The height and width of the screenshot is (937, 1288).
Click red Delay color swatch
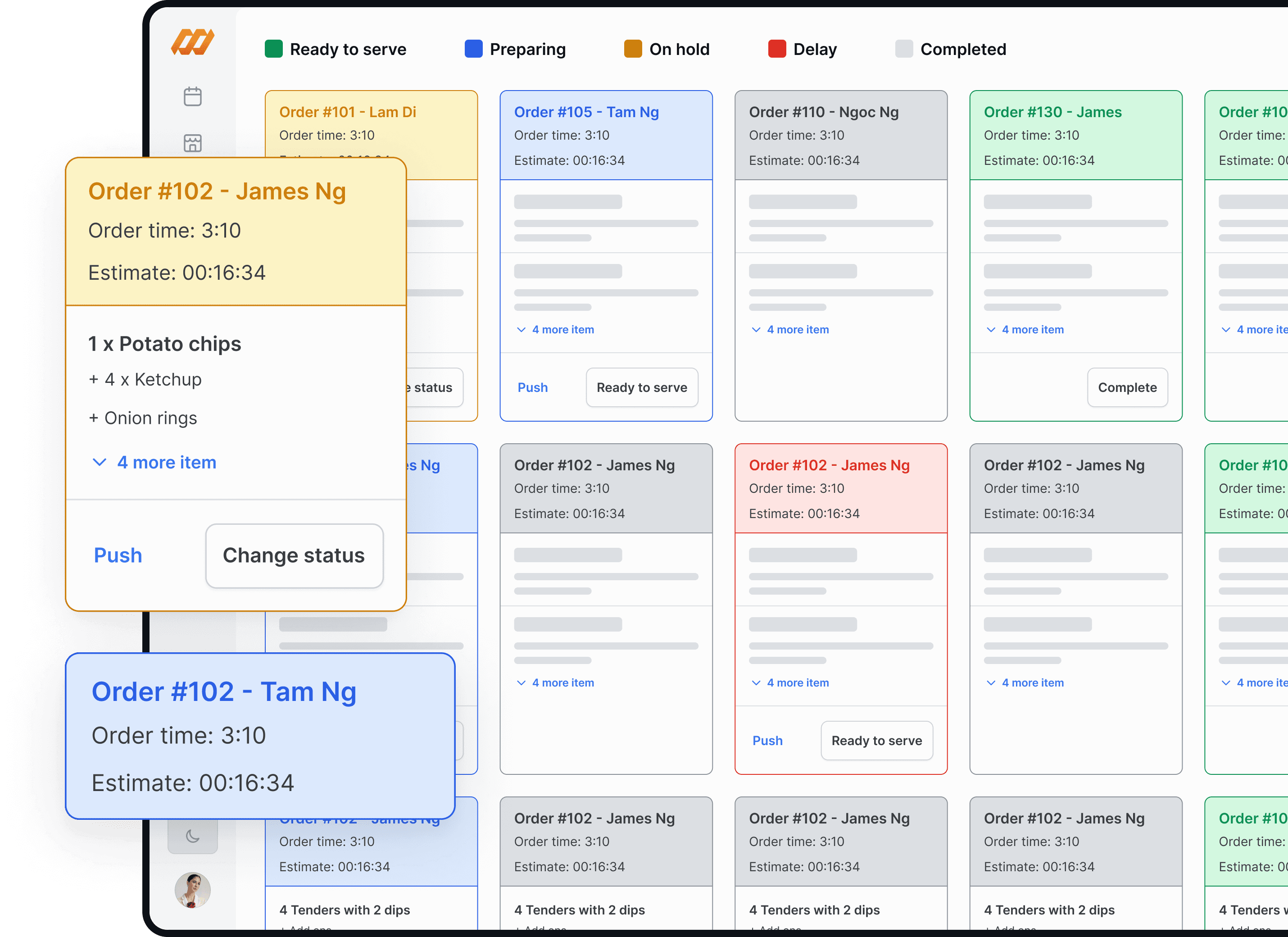[777, 49]
